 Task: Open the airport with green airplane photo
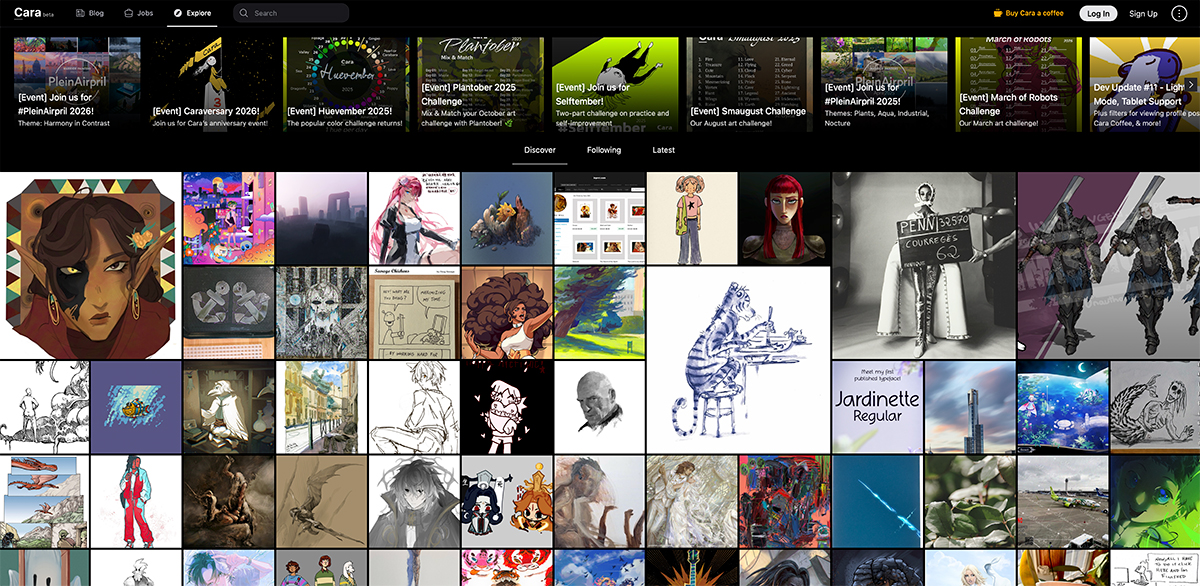coord(1063,502)
